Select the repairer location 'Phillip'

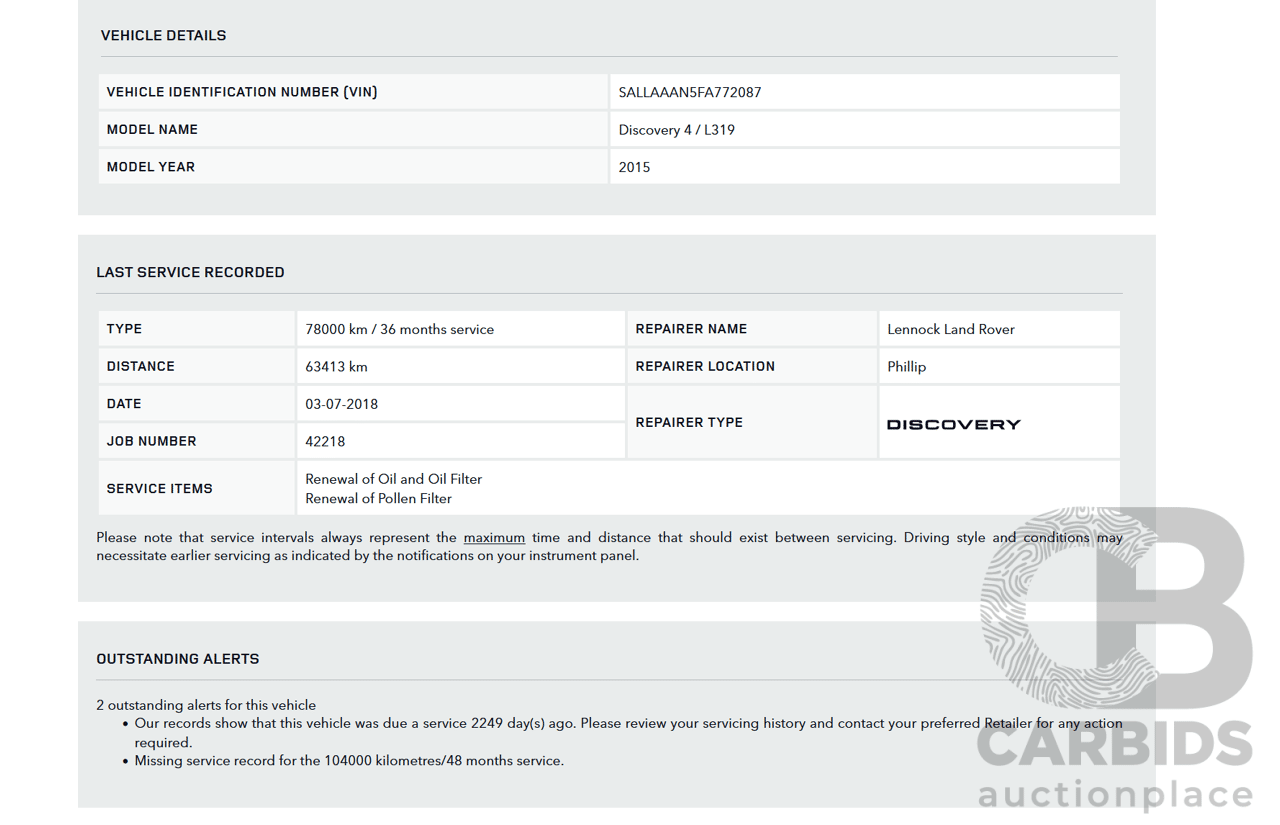[x=907, y=367]
